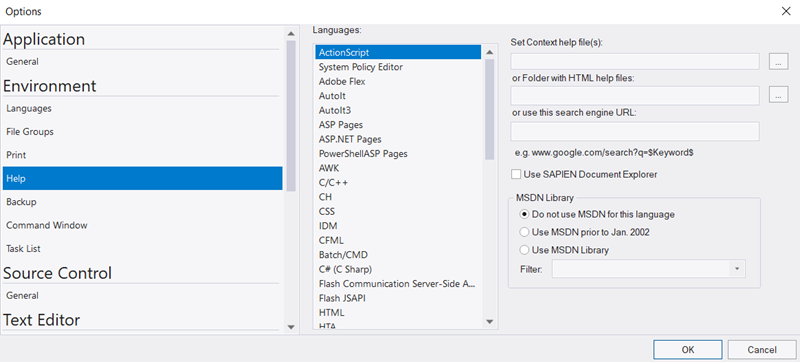The width and height of the screenshot is (800, 362).
Task: Select Flash Communication Server-Side entry
Action: pyautogui.click(x=398, y=283)
